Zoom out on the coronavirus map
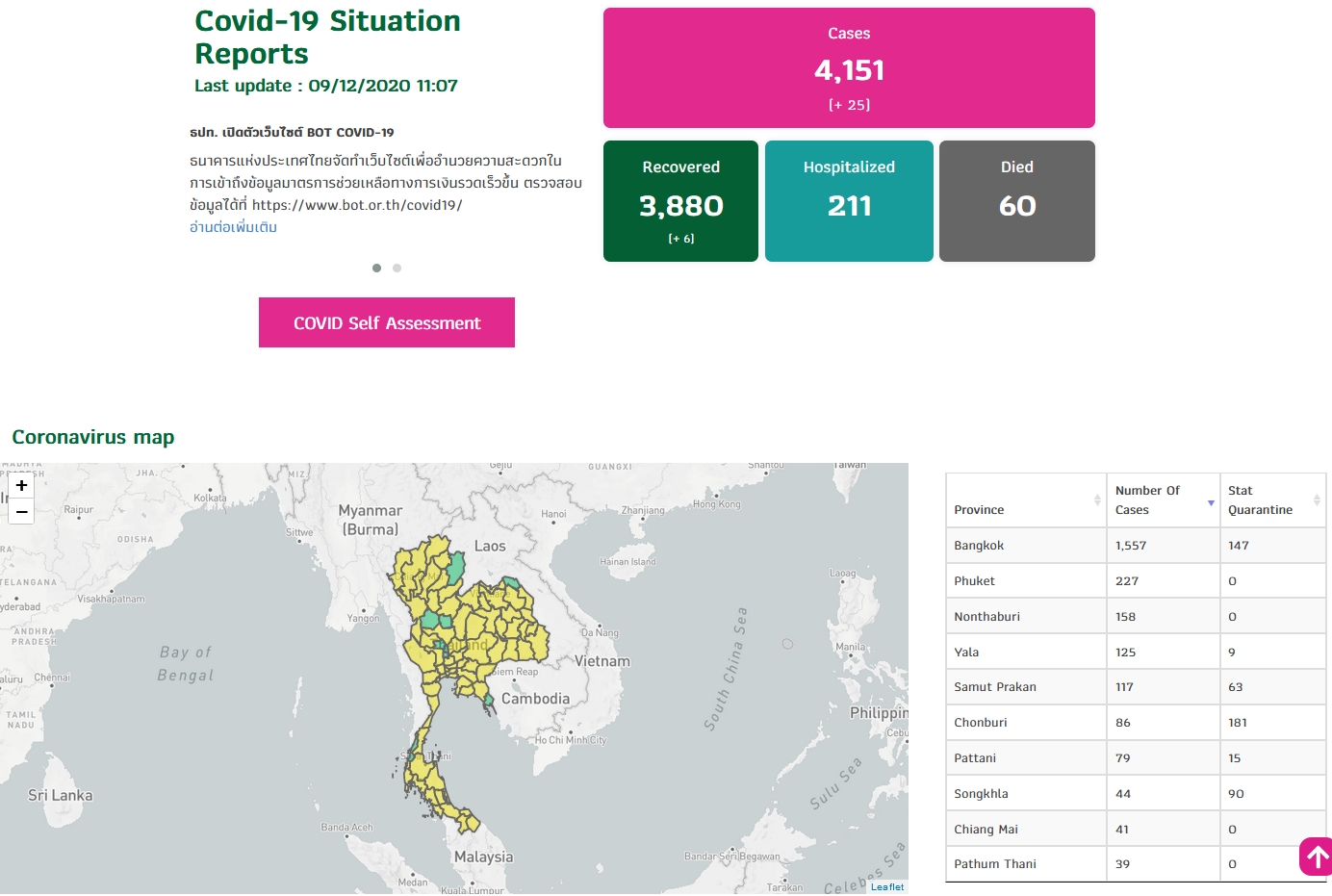 coord(21,512)
